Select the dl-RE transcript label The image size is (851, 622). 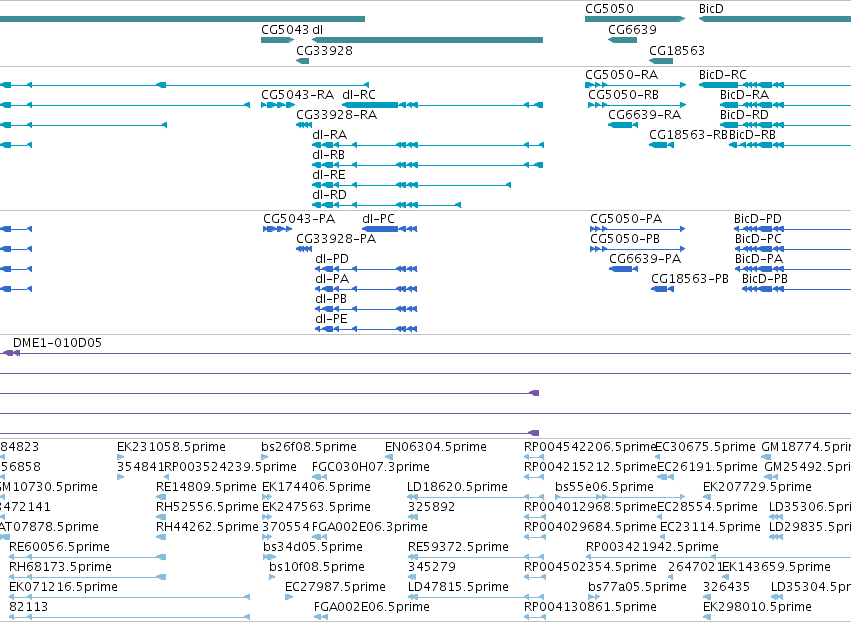coord(329,175)
